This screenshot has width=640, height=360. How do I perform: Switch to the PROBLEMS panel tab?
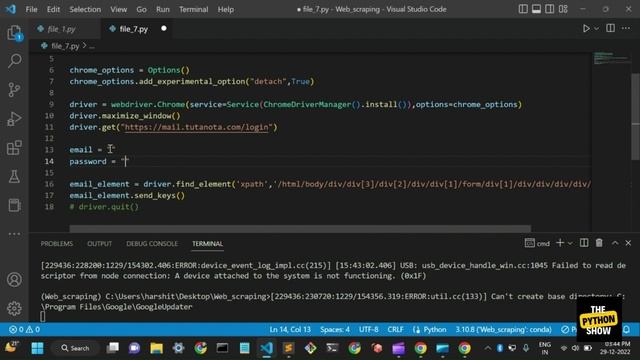click(57, 244)
